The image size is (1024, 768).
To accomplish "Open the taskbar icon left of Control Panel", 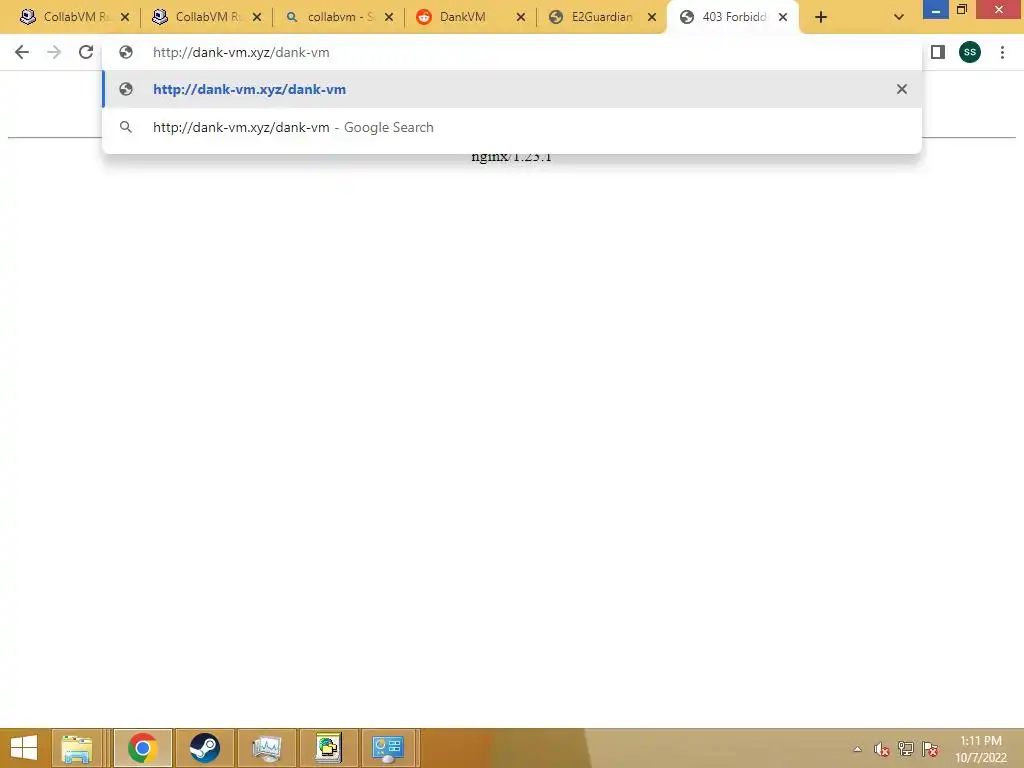I will (328, 748).
